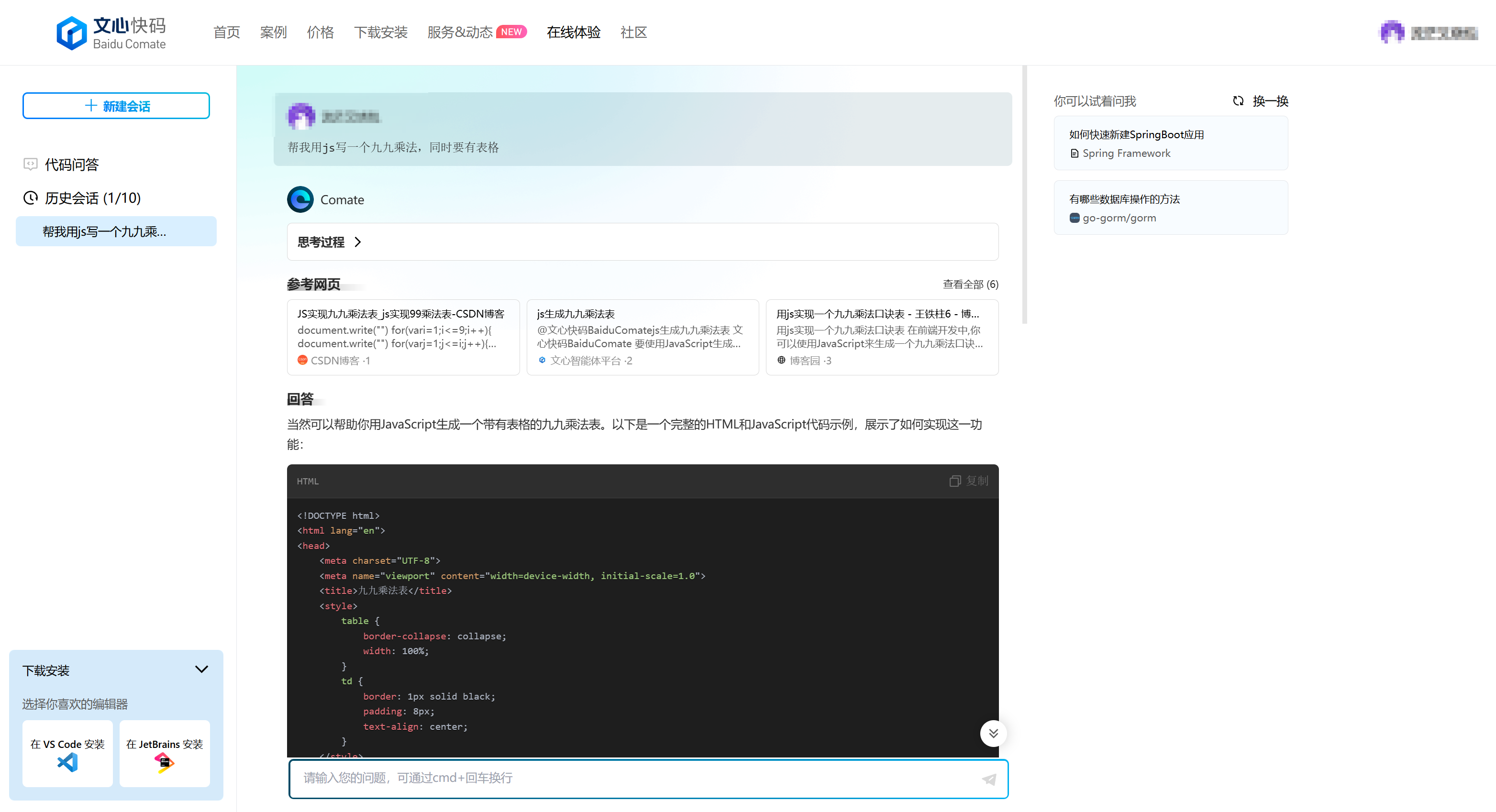Click the 换一换 refresh icon
The height and width of the screenshot is (812, 1496).
click(x=1238, y=101)
